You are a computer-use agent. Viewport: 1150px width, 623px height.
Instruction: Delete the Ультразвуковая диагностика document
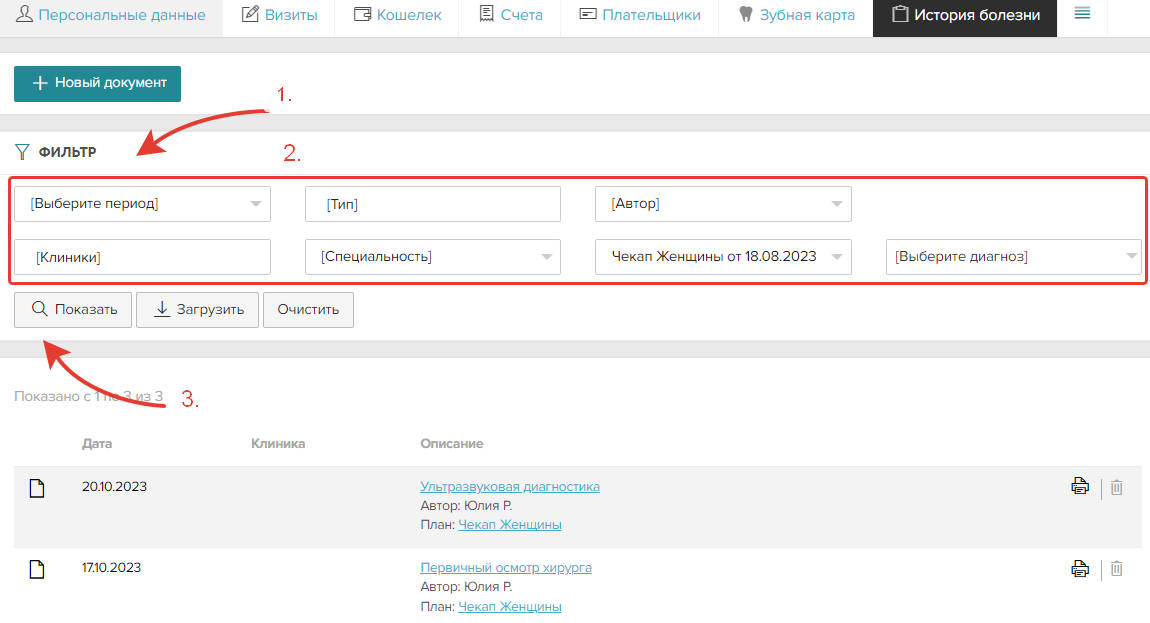pos(1116,487)
